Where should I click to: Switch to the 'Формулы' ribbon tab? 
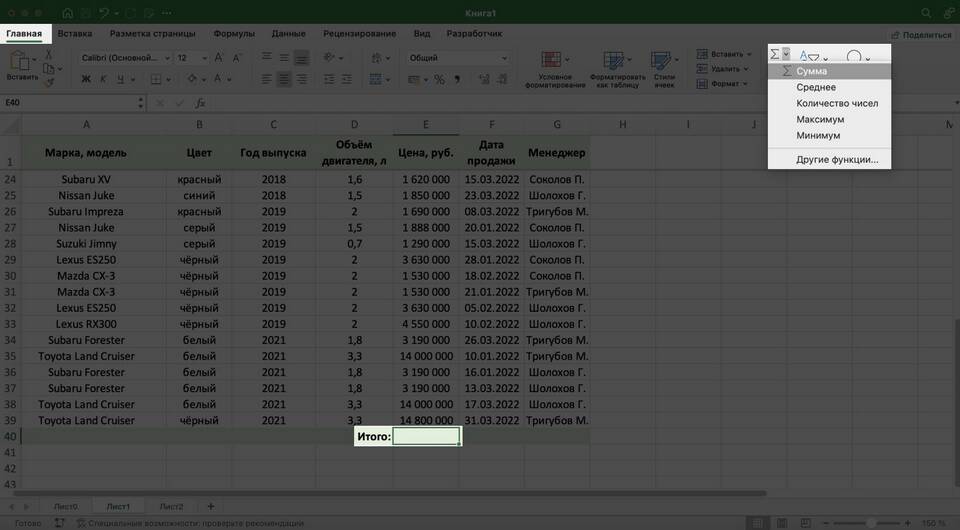[x=233, y=34]
